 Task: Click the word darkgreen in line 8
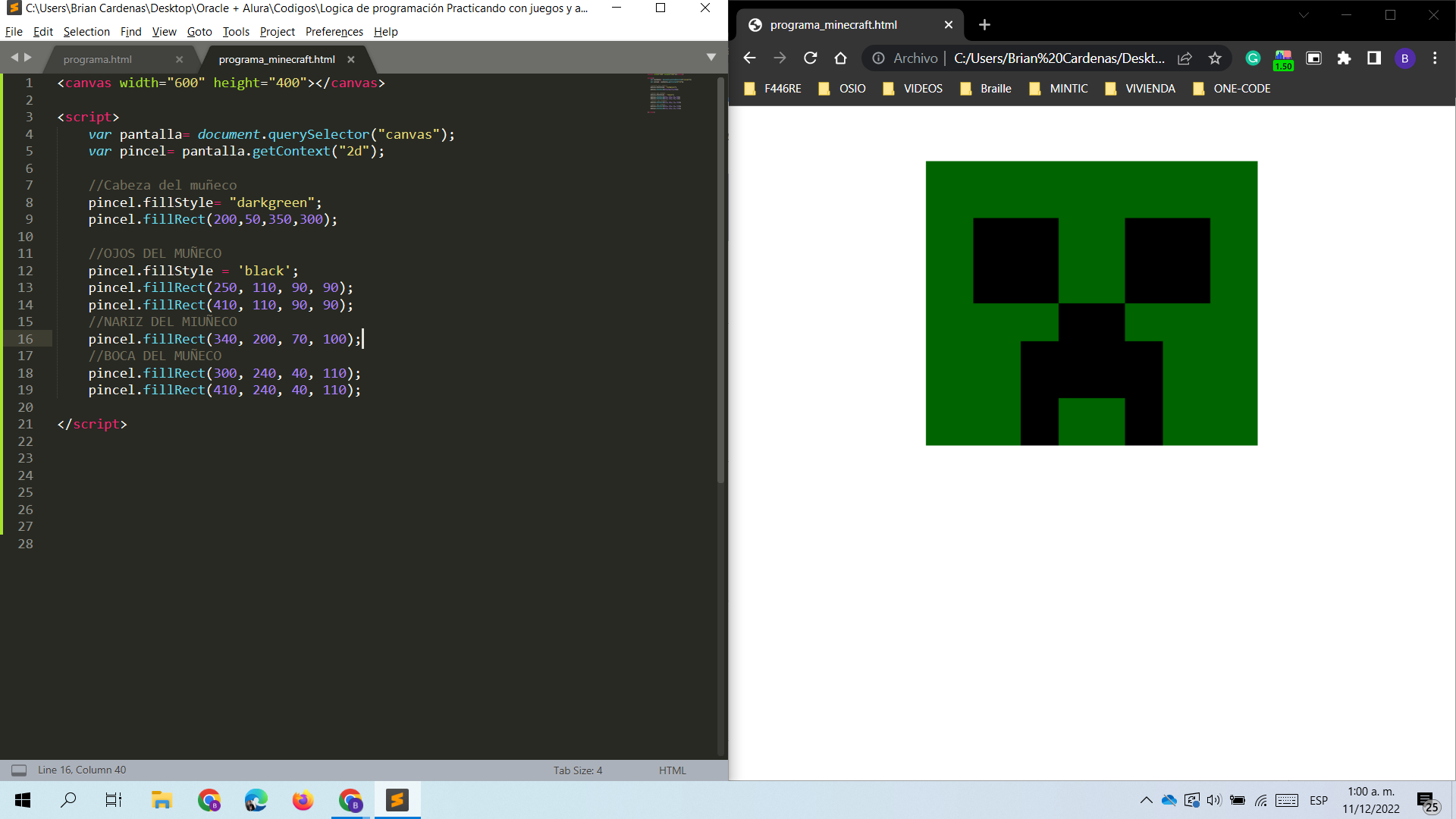[x=271, y=202]
